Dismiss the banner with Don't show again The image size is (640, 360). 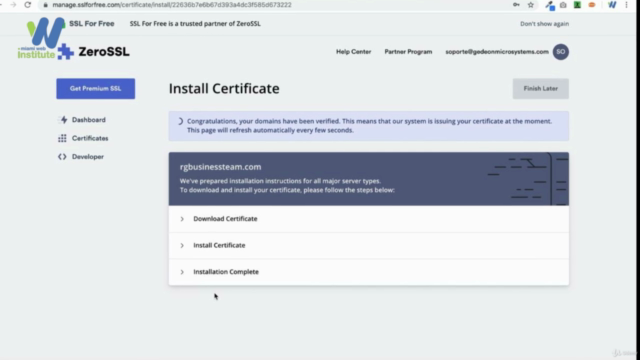(x=544, y=24)
